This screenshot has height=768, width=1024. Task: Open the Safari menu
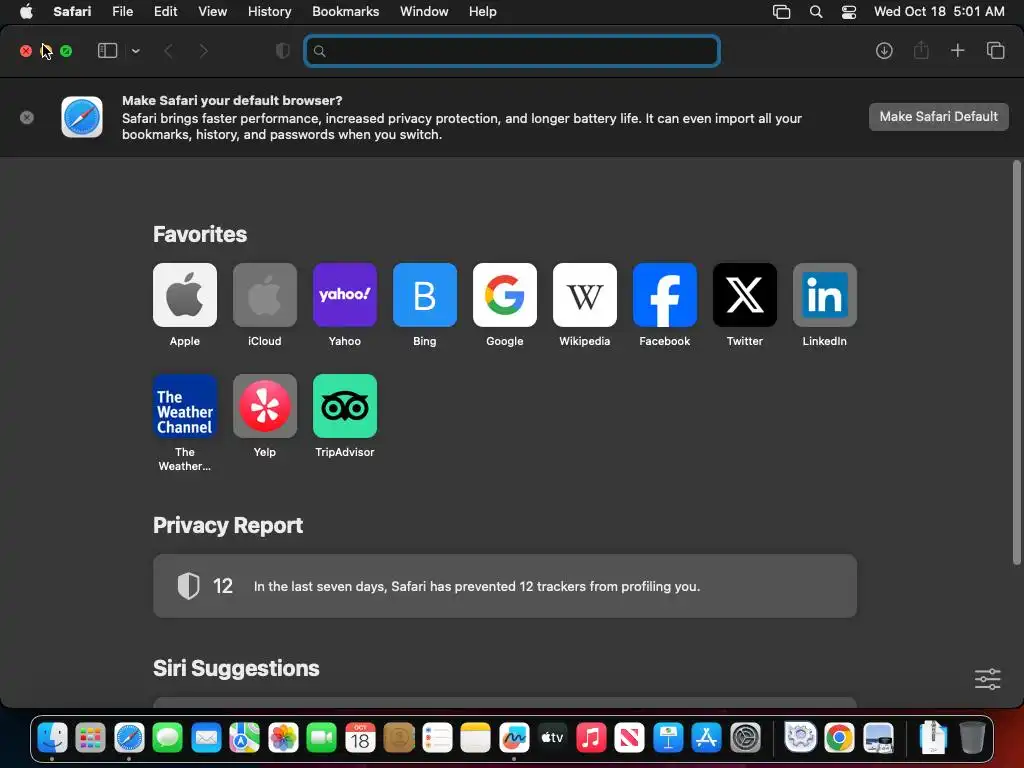72,12
